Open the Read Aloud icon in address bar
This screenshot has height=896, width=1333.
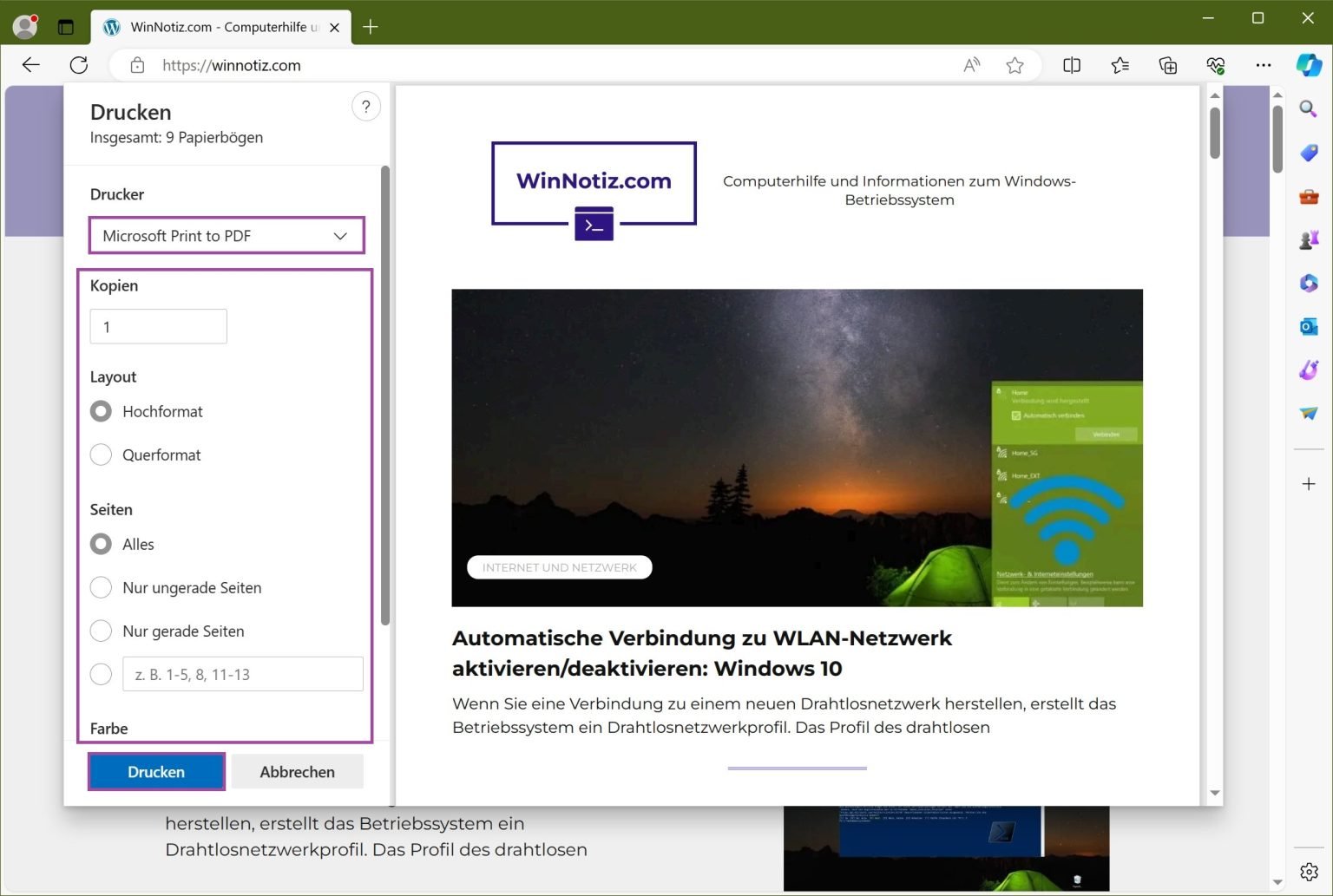971,65
